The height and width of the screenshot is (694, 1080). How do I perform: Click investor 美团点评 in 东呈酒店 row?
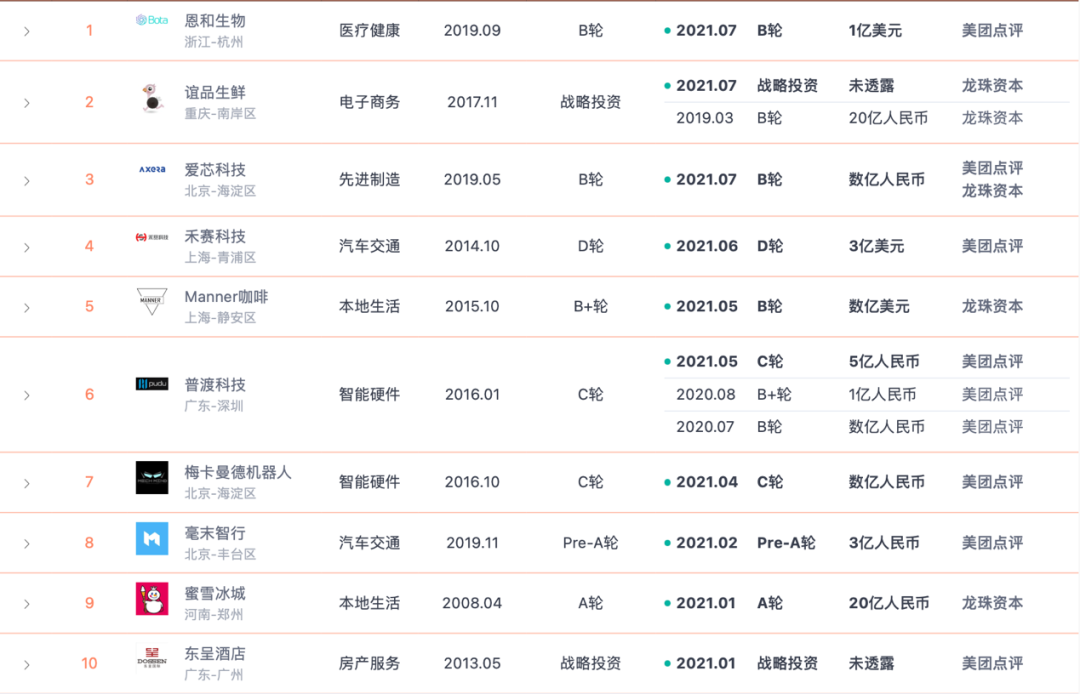pos(993,664)
